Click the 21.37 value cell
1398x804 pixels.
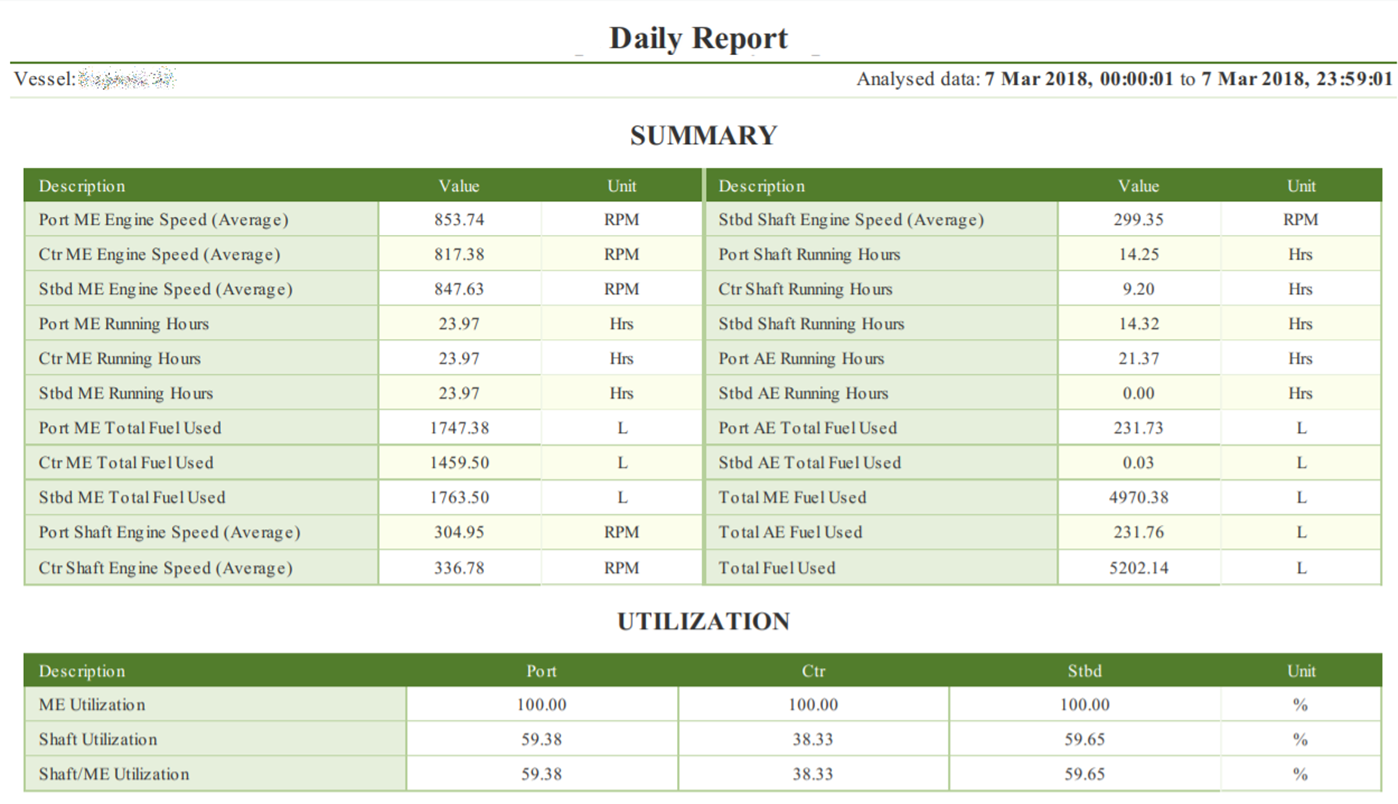pos(1139,359)
